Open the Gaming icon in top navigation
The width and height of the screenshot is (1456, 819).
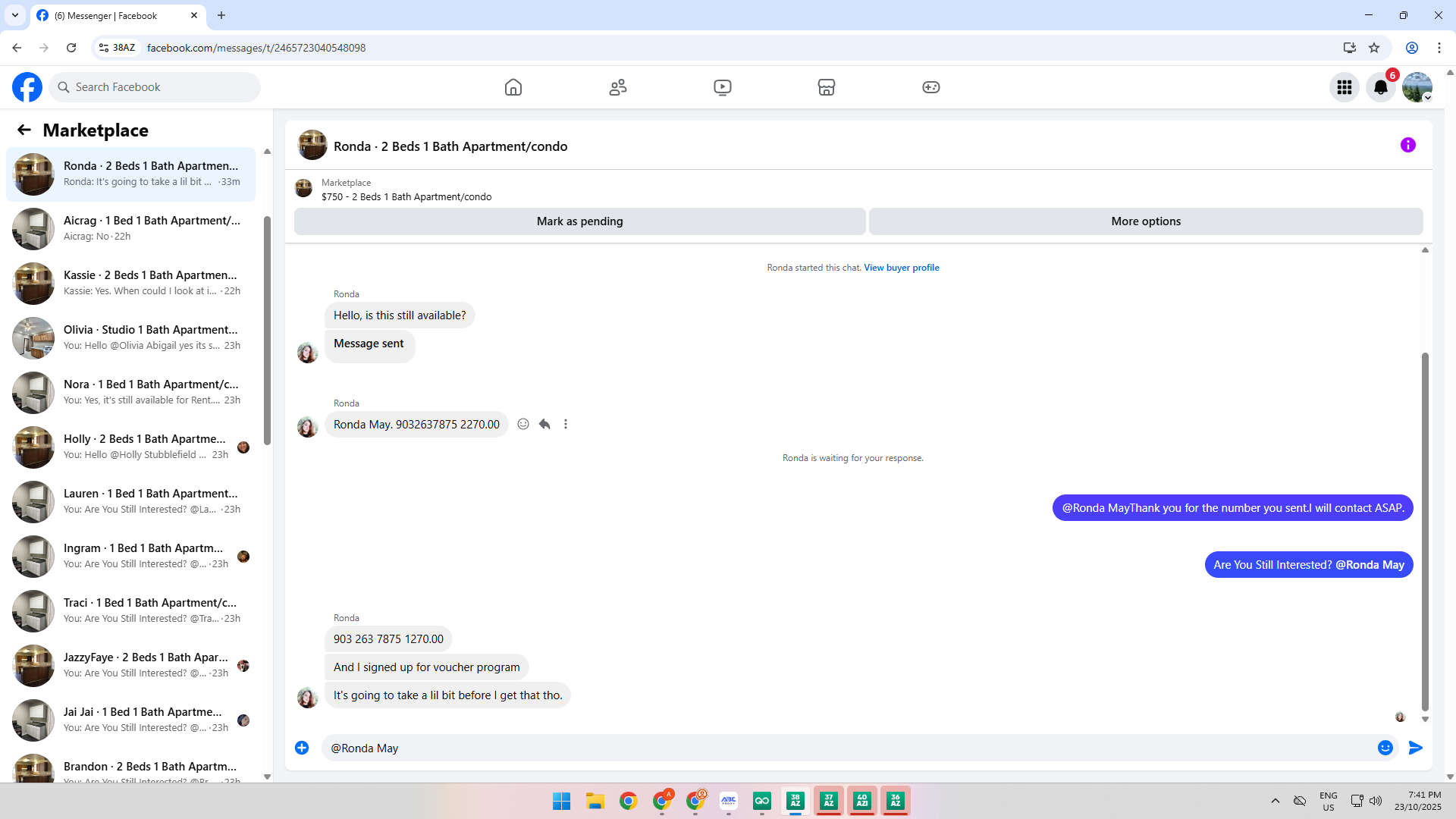coord(931,87)
